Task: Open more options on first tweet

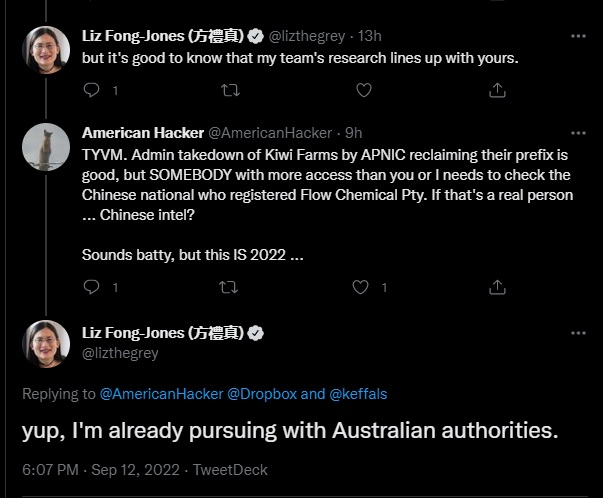Action: click(578, 36)
